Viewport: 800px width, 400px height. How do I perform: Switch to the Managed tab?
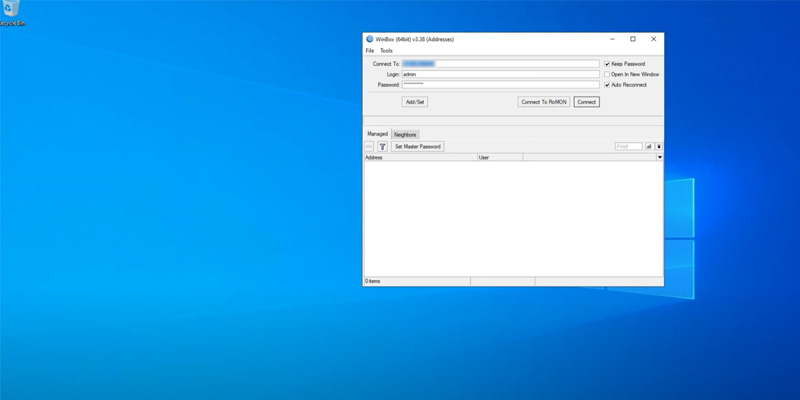click(378, 134)
